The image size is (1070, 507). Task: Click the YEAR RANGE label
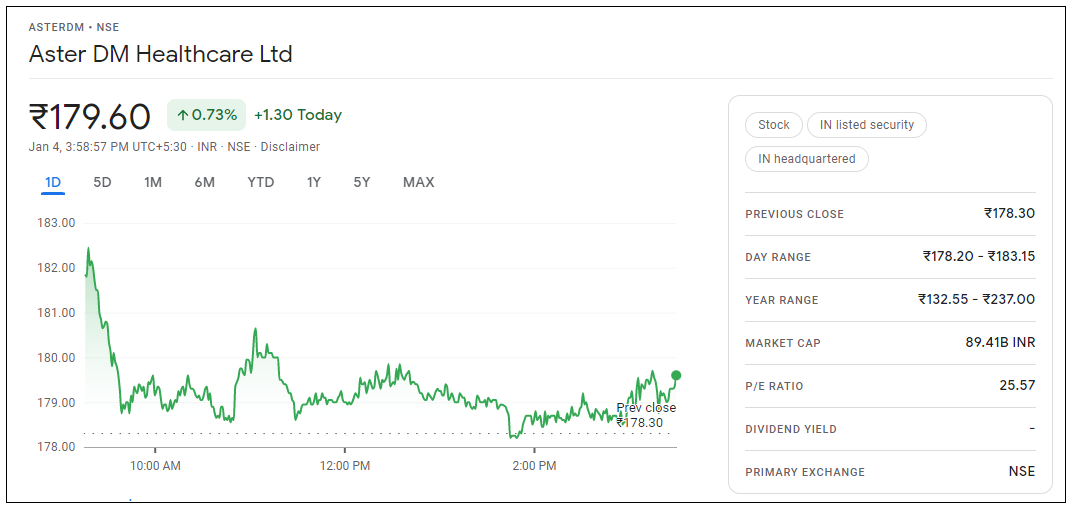coord(781,300)
